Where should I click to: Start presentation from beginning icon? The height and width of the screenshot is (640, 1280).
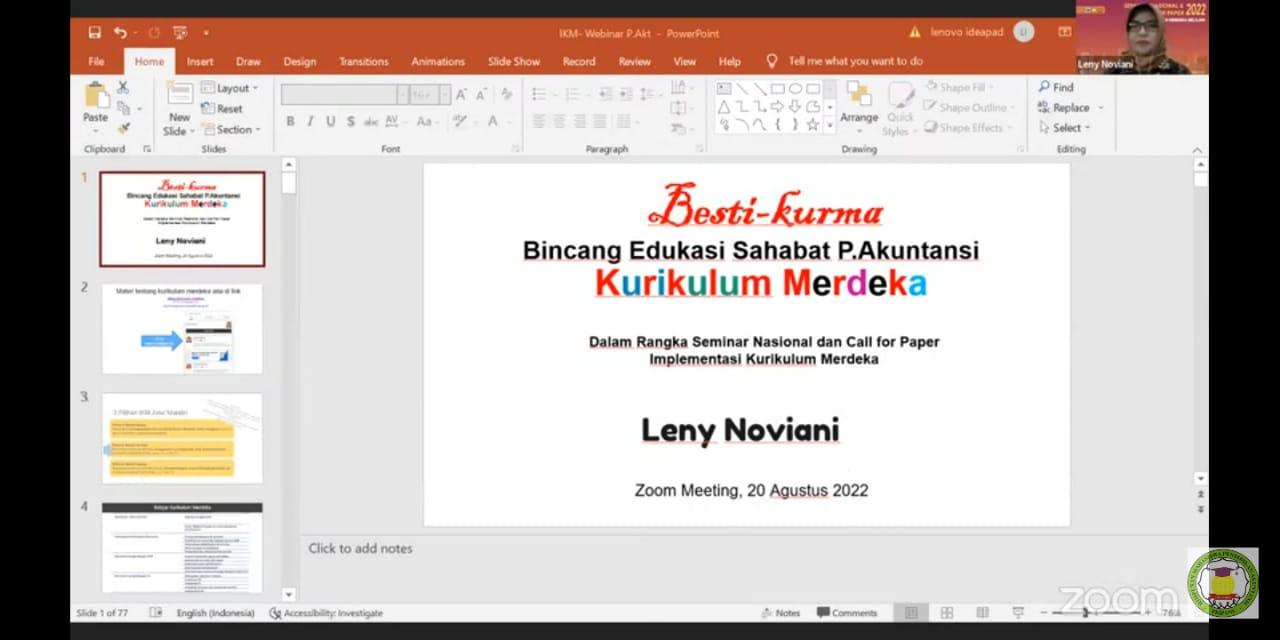[180, 33]
